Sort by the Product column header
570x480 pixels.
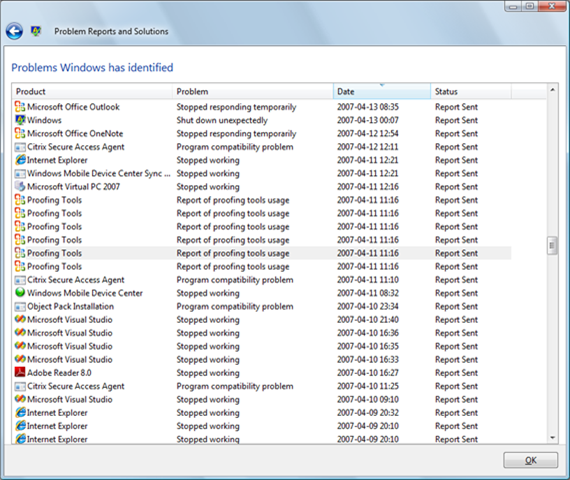pyautogui.click(x=93, y=91)
